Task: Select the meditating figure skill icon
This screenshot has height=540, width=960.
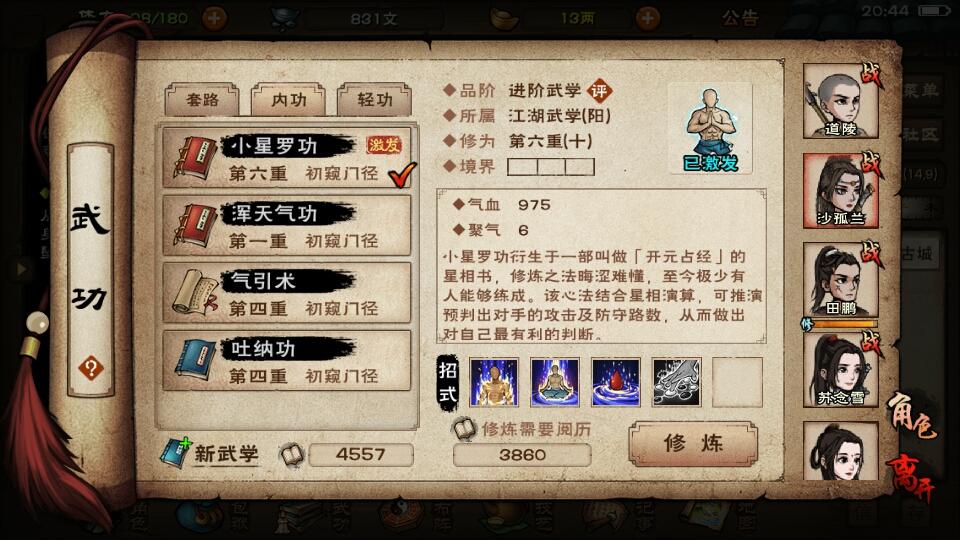Action: 555,383
